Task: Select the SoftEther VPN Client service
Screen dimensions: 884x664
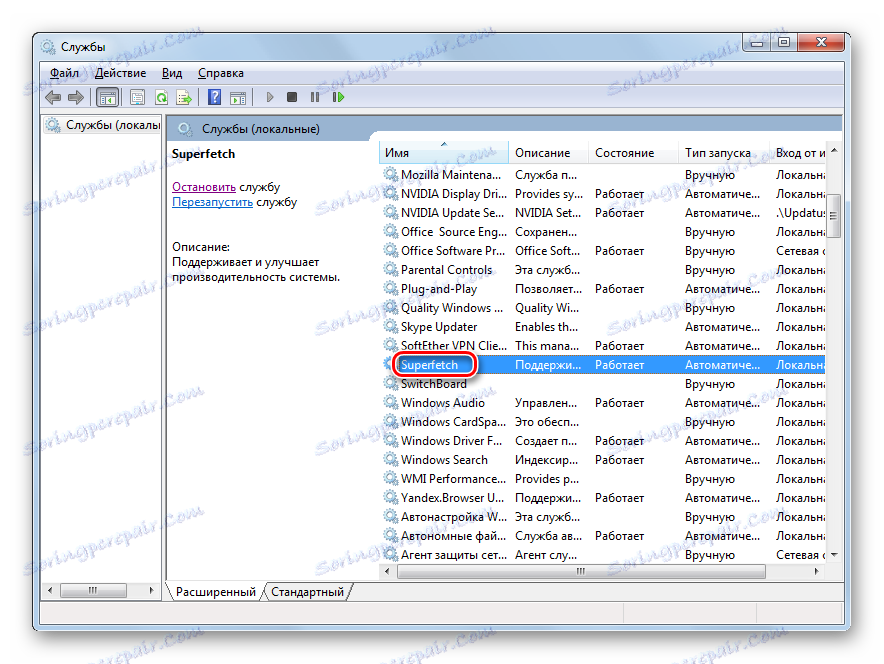Action: point(603,346)
